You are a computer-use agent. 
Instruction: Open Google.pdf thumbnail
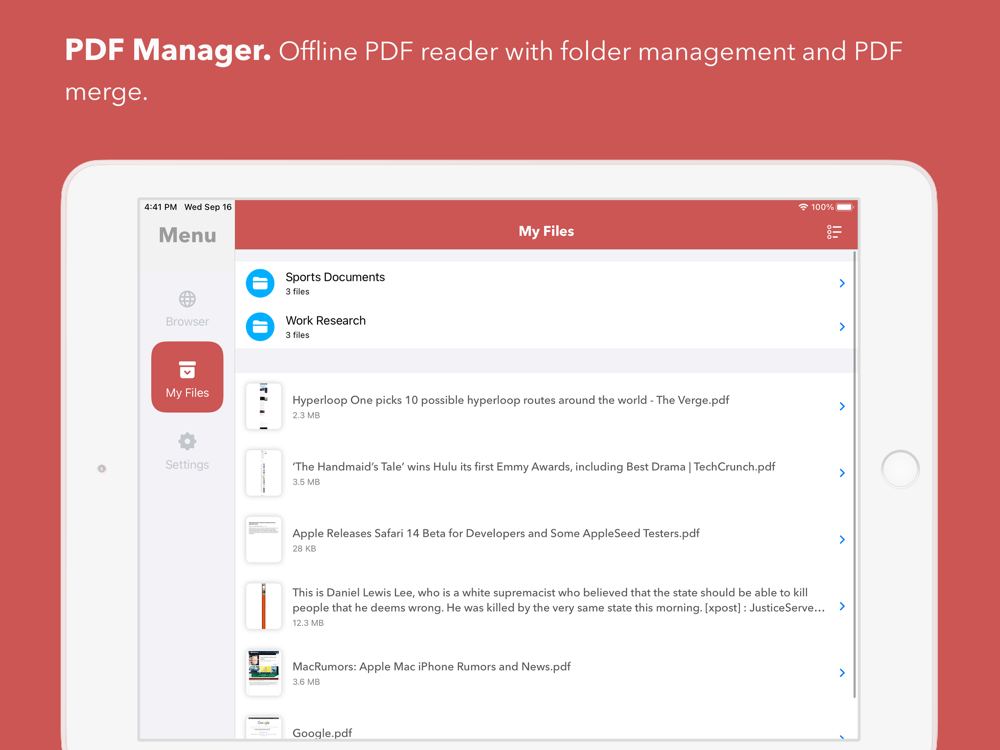pyautogui.click(x=263, y=728)
